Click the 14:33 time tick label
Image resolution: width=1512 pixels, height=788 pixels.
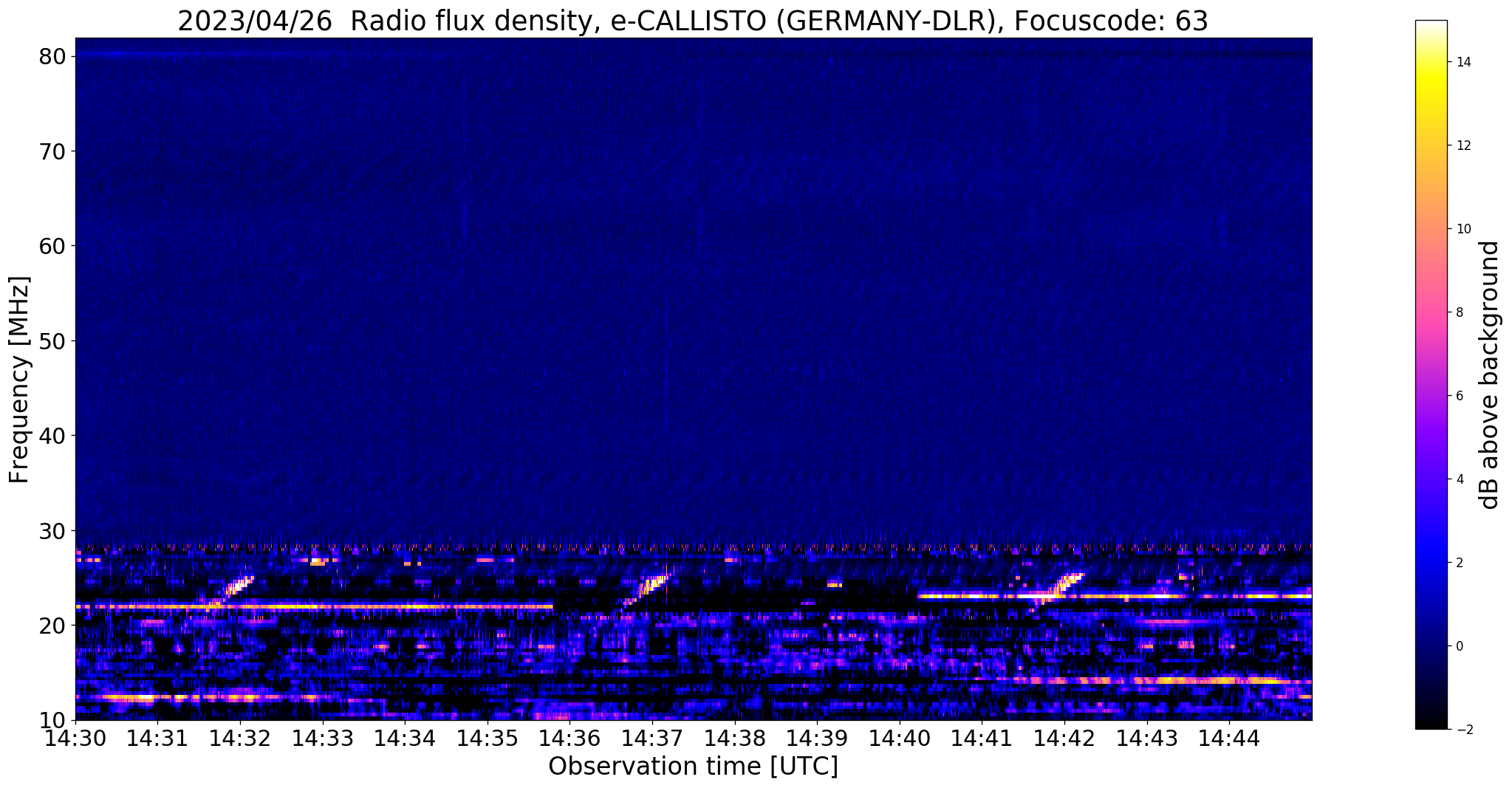(323, 738)
